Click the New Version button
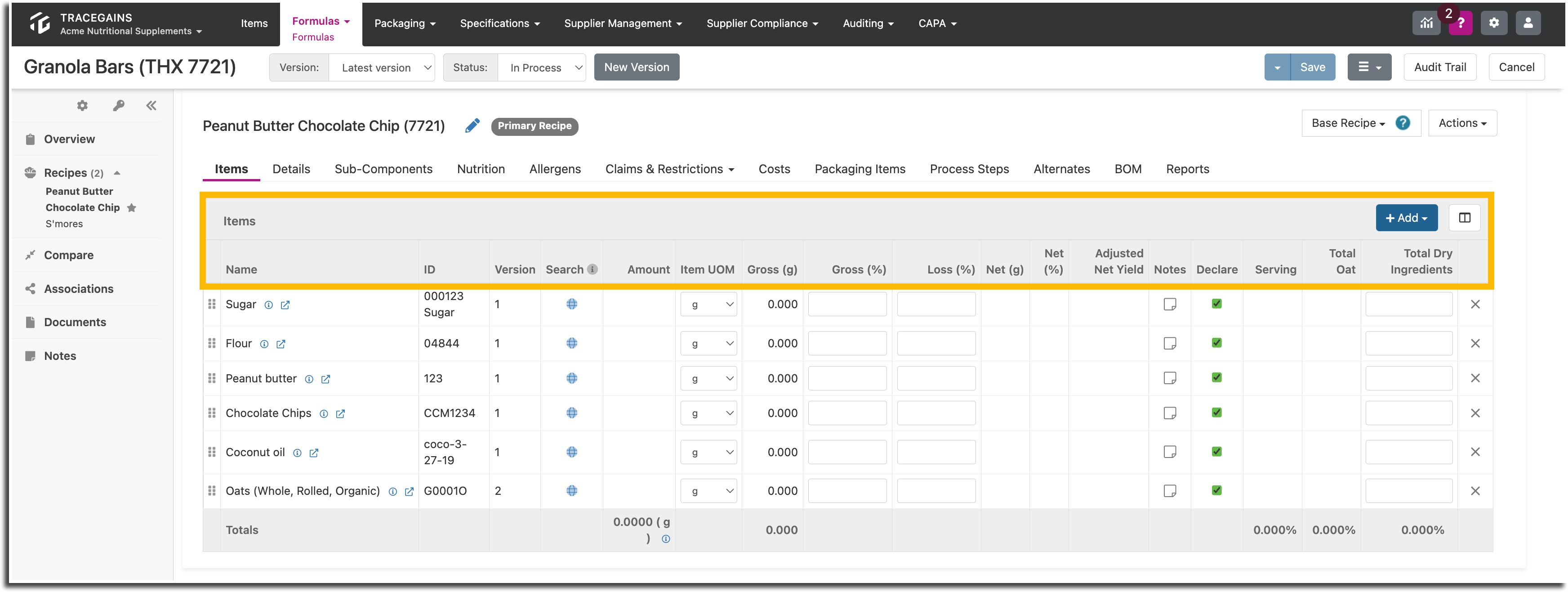Screen dimensions: 1568x592 tap(637, 67)
